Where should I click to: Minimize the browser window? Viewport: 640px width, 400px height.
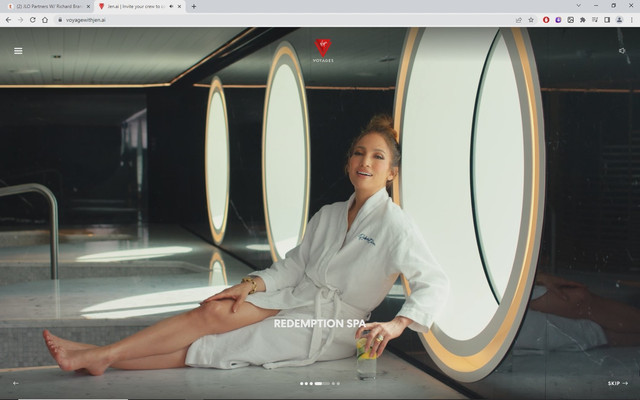tap(596, 6)
